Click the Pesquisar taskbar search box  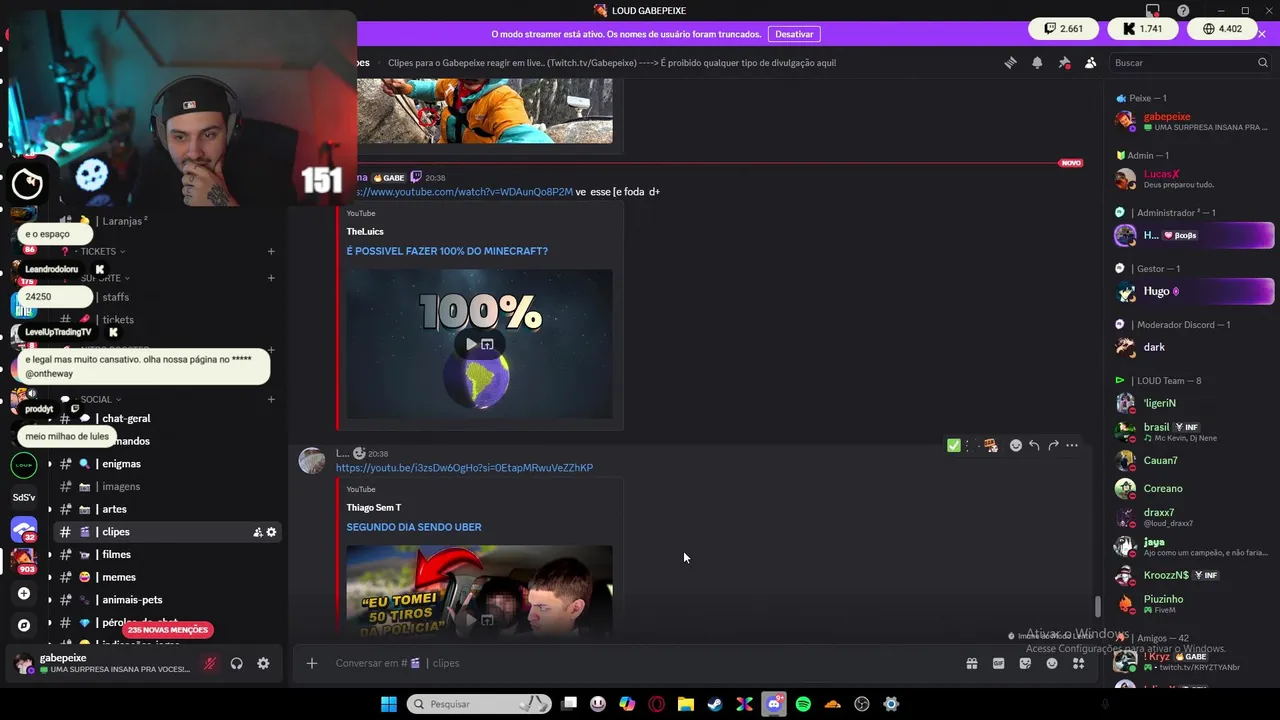tap(479, 704)
